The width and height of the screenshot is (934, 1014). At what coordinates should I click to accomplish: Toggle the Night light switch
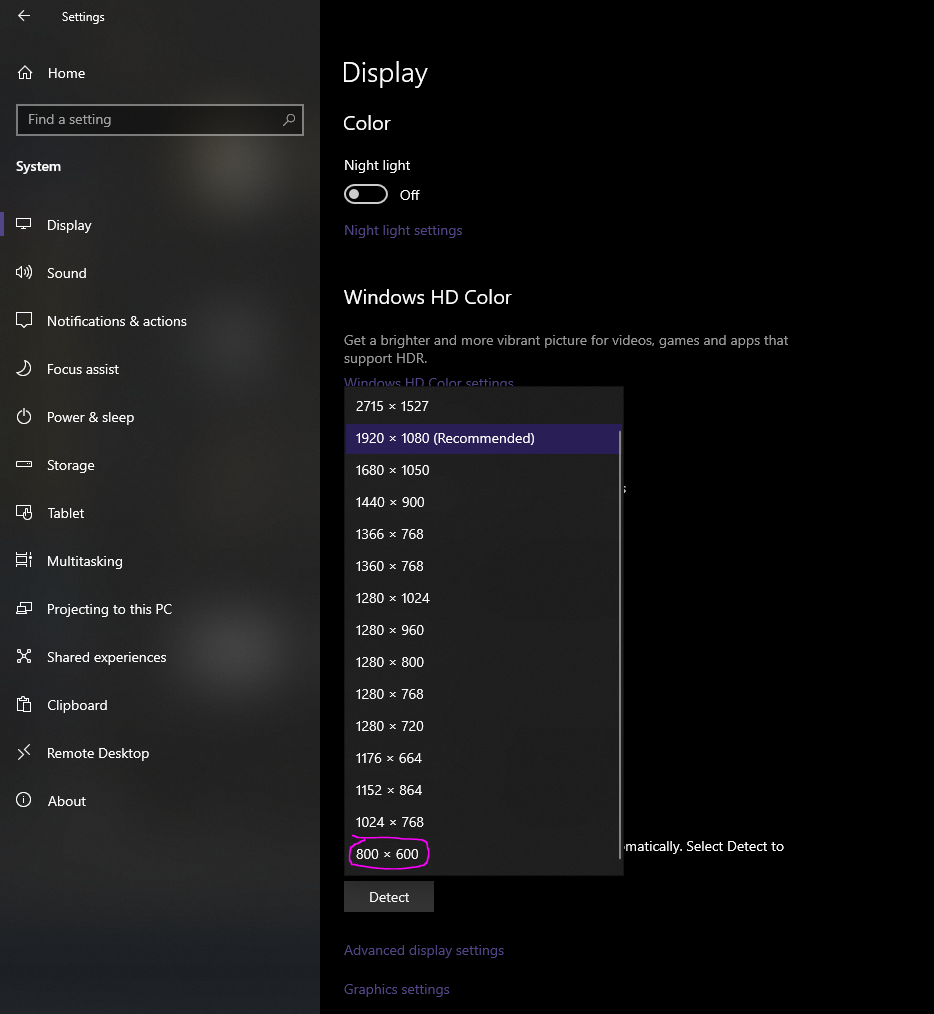(x=366, y=194)
